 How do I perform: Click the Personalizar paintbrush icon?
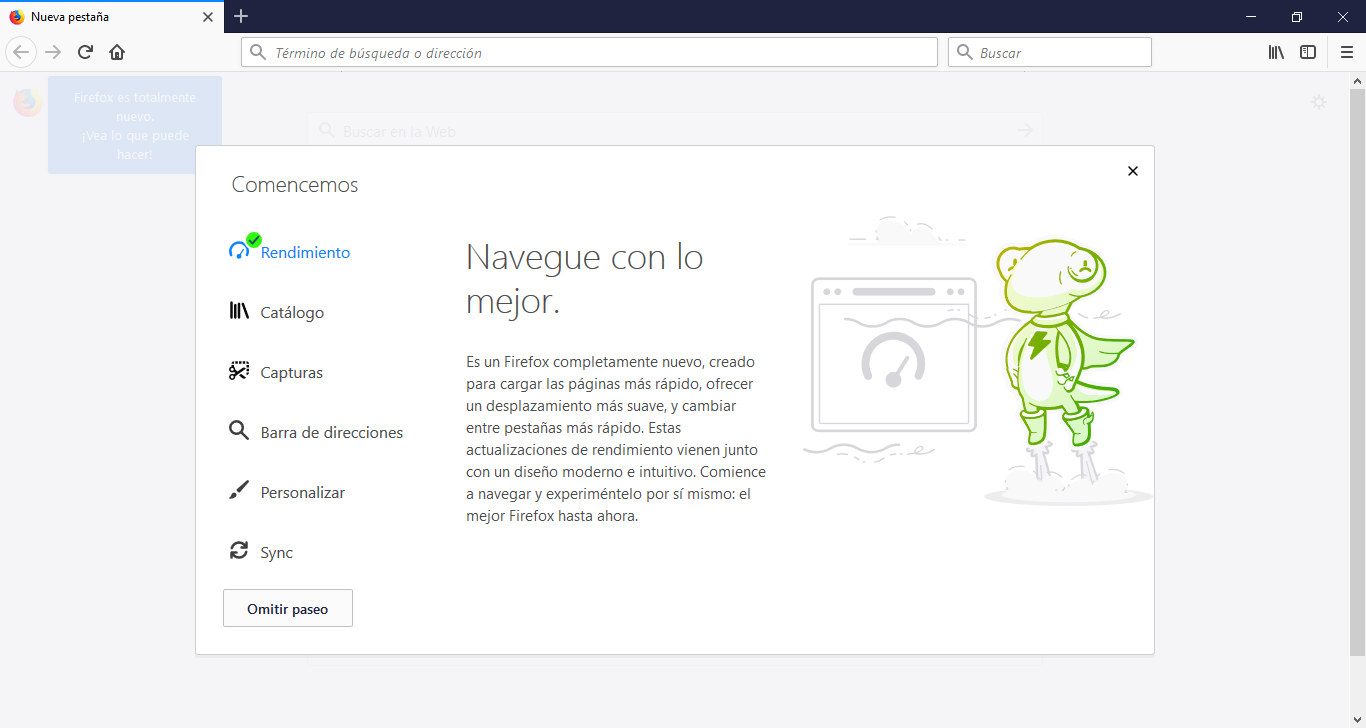(239, 491)
